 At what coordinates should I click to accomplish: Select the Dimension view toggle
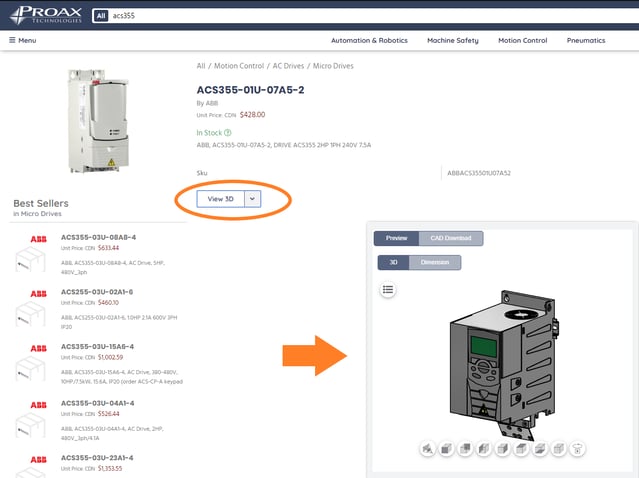(x=435, y=262)
